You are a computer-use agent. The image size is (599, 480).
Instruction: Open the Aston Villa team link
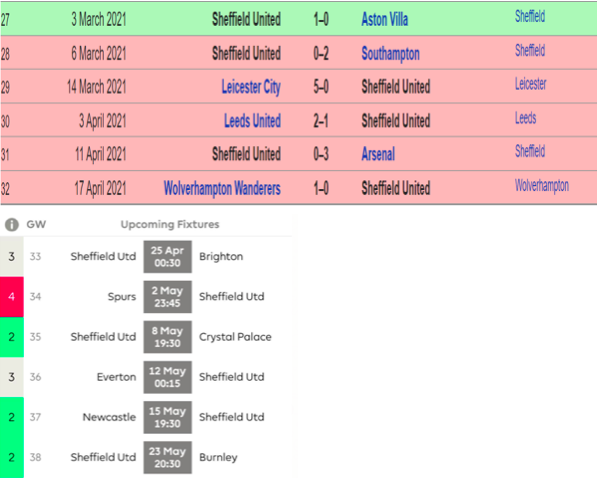(384, 19)
